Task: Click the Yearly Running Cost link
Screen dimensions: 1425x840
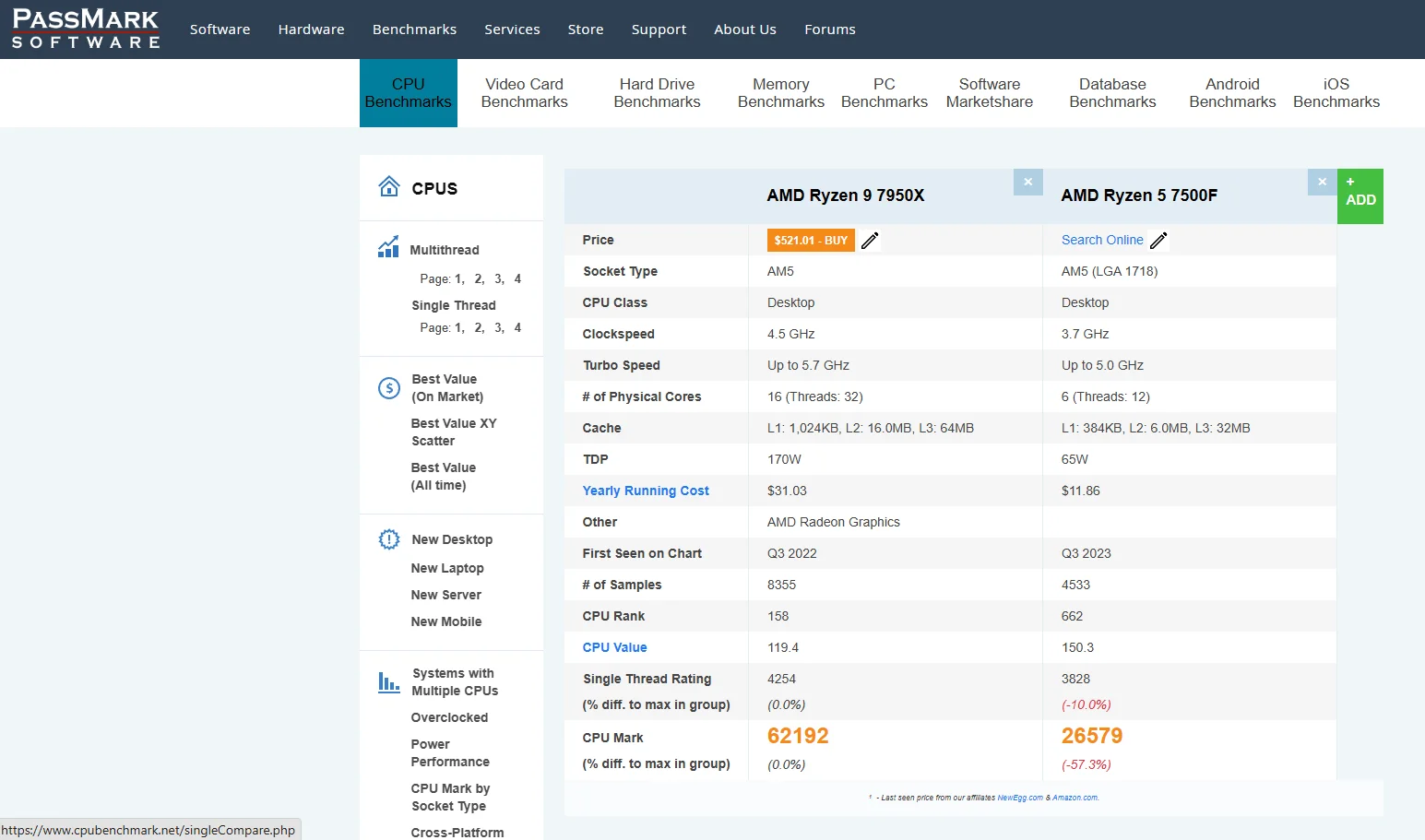Action: click(x=646, y=491)
